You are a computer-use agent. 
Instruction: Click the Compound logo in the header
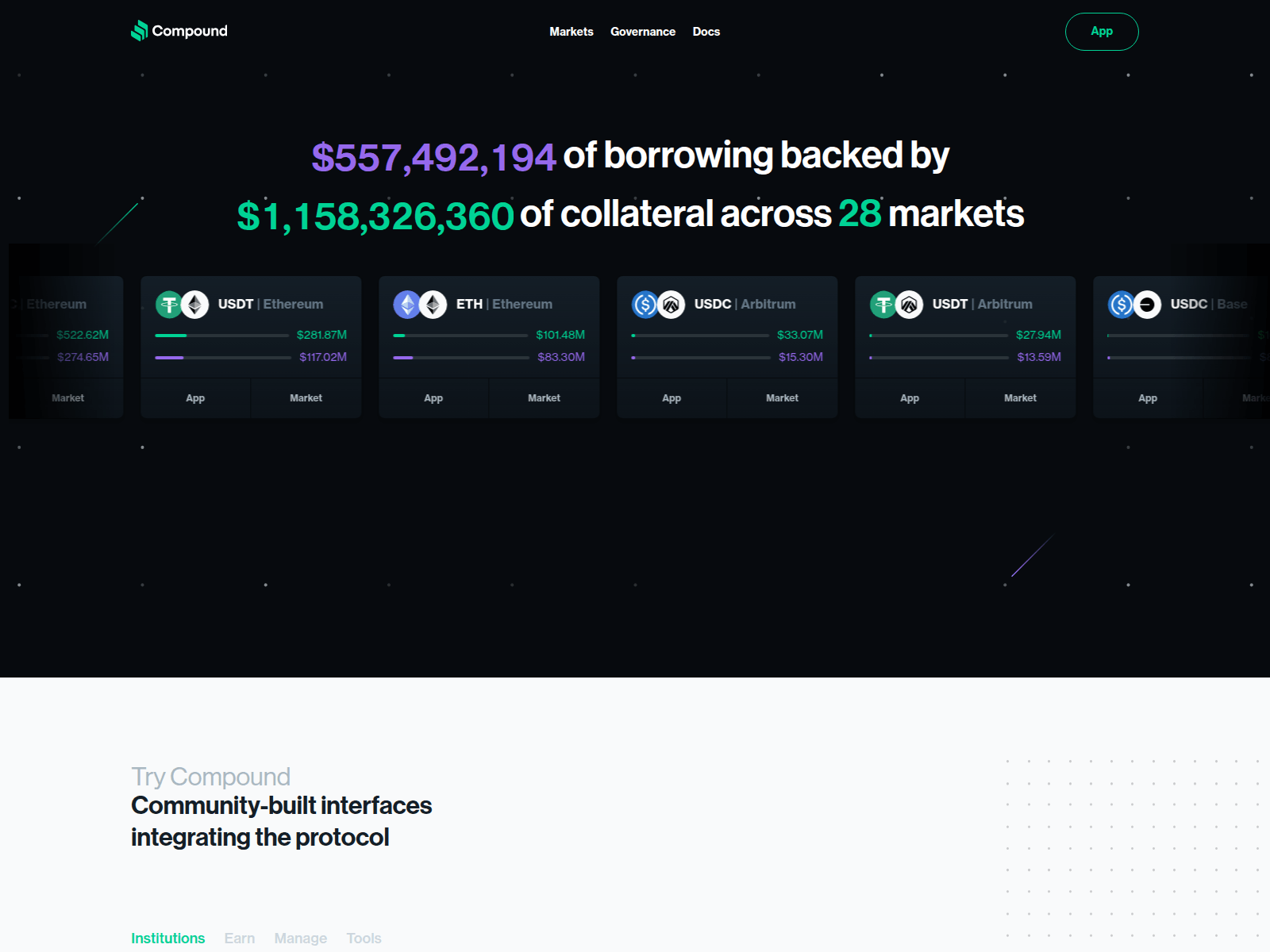179,32
